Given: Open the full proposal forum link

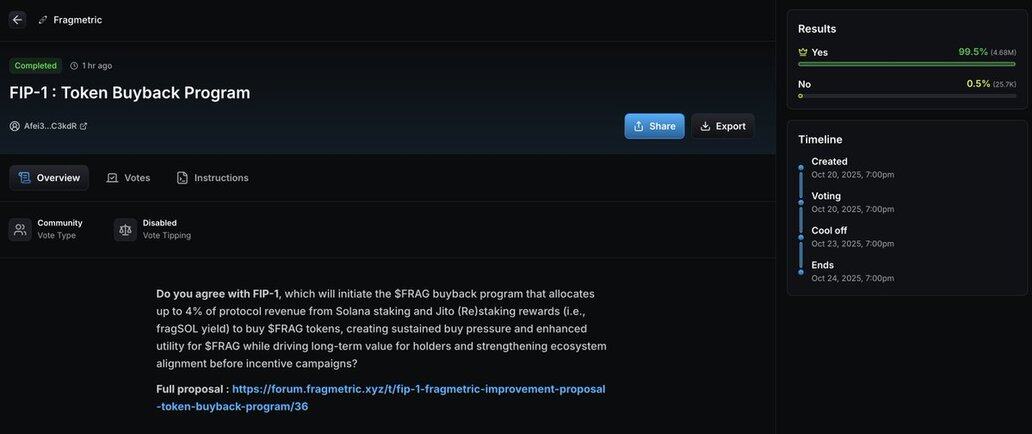Looking at the screenshot, I should pyautogui.click(x=380, y=397).
